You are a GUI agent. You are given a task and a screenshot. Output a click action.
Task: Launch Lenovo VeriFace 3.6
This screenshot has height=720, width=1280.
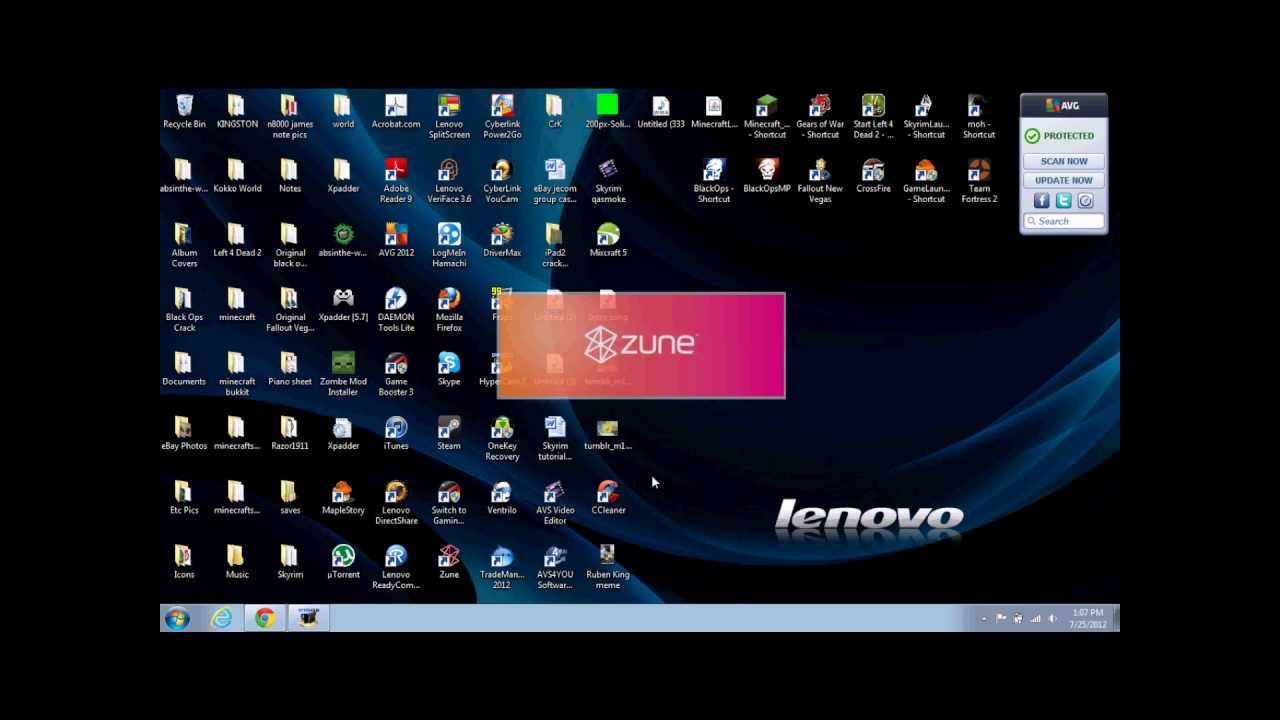click(x=449, y=181)
